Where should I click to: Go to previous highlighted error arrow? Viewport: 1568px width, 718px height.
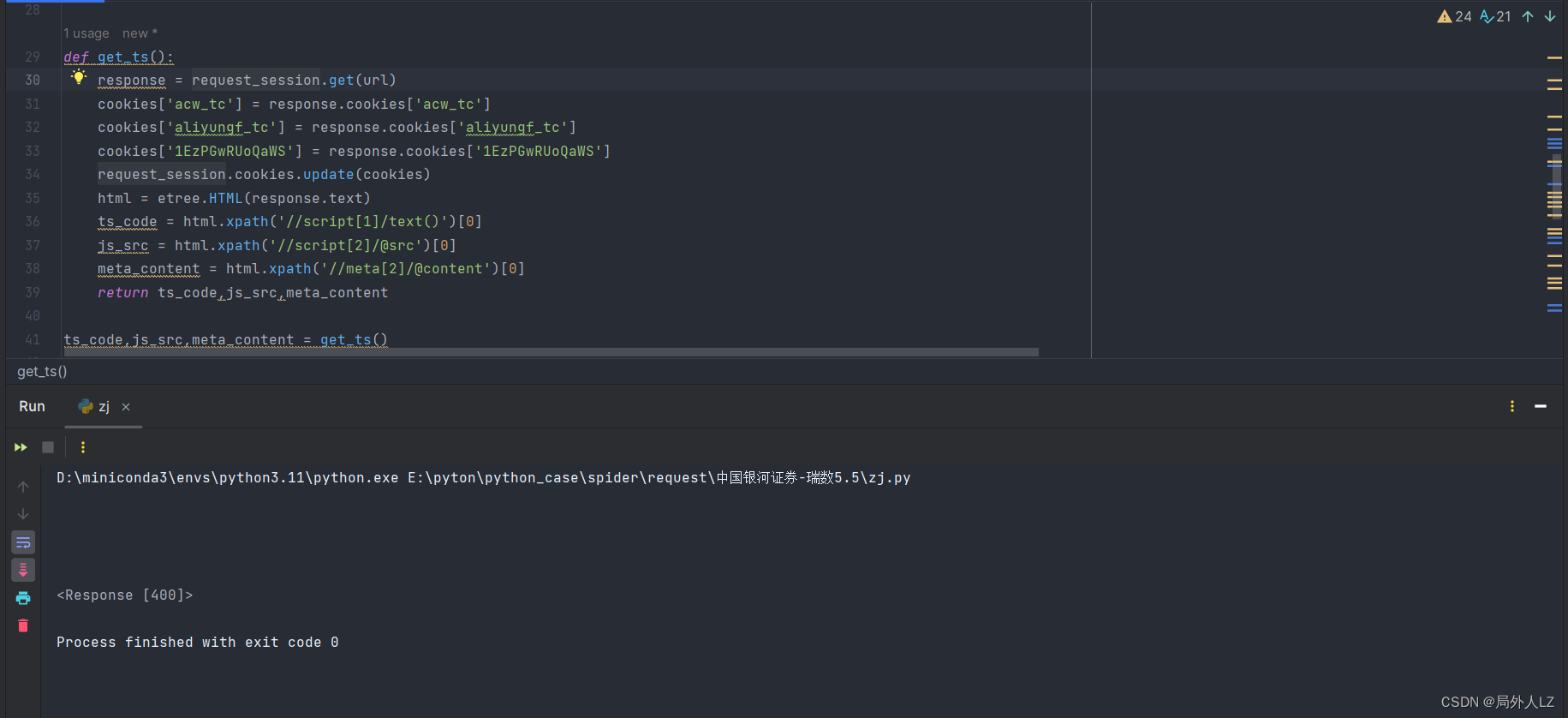tap(1528, 16)
